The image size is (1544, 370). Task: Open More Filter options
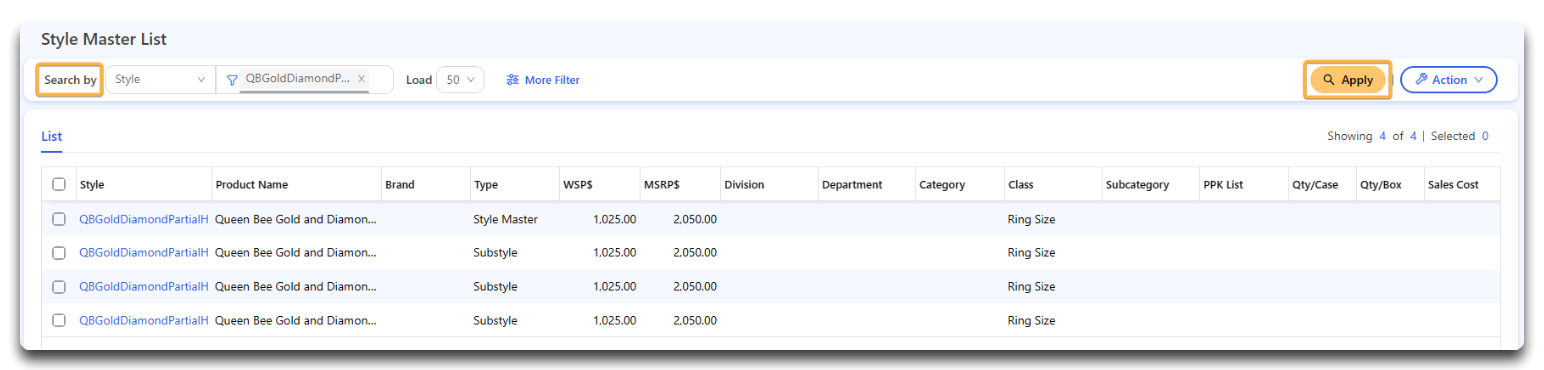click(543, 80)
